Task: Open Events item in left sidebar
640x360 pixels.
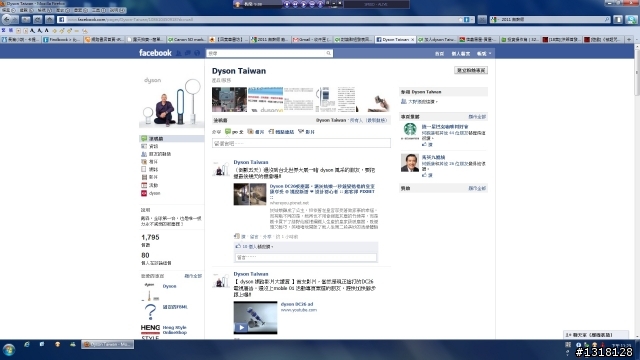Action: click(149, 185)
